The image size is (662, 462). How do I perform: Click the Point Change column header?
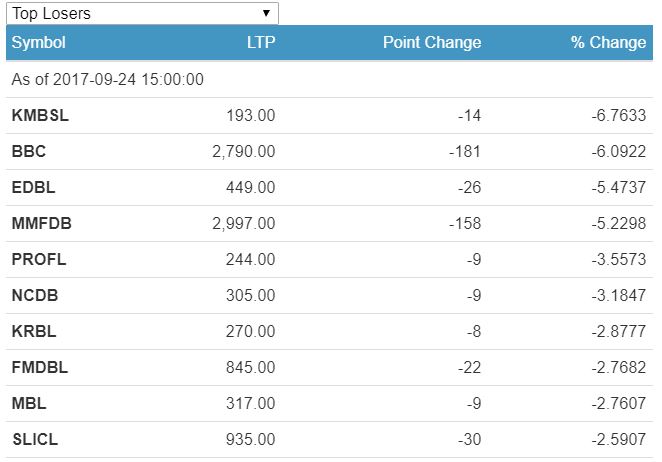(x=432, y=43)
